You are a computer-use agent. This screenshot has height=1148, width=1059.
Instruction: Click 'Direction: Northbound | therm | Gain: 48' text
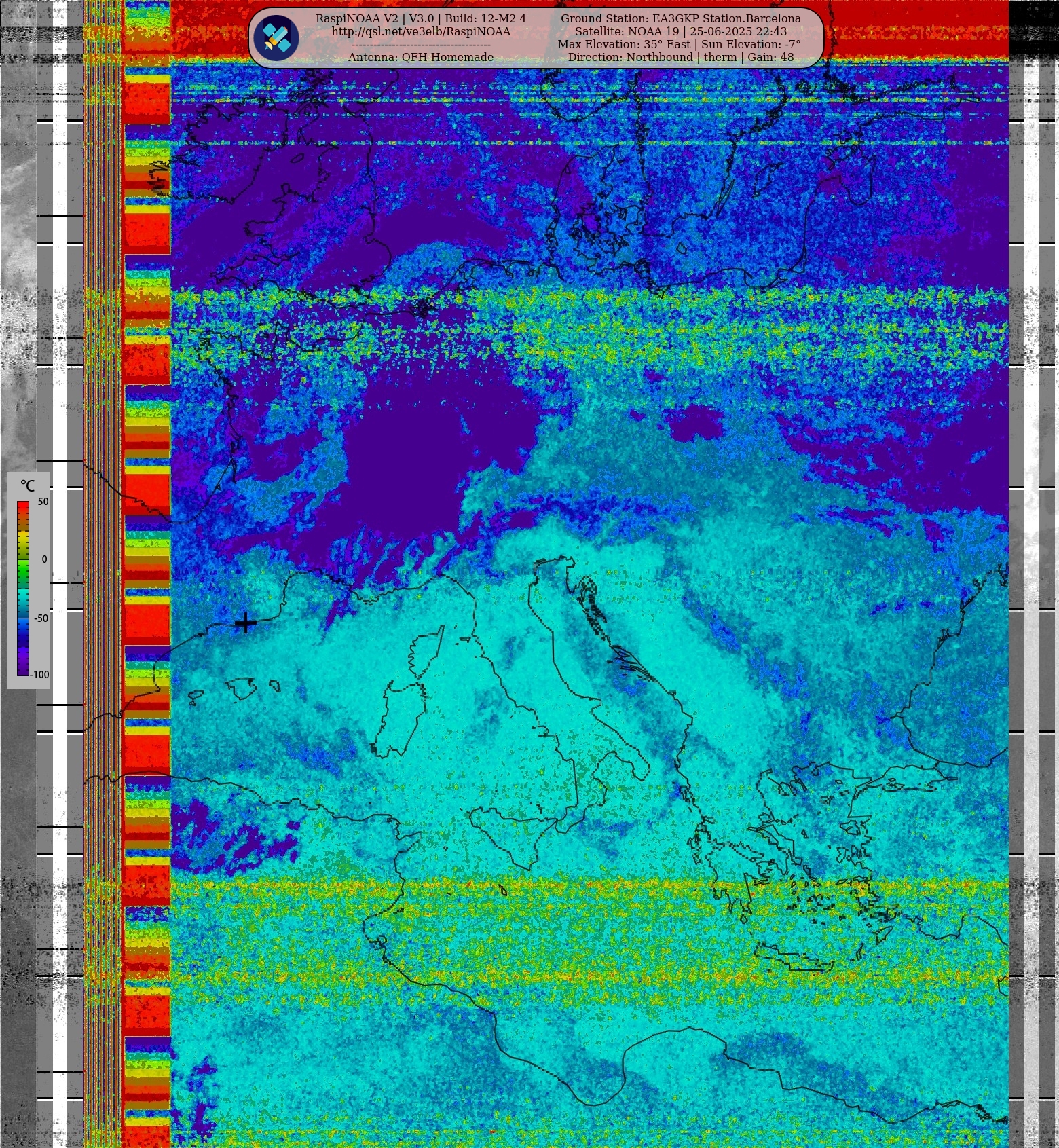coord(681,57)
